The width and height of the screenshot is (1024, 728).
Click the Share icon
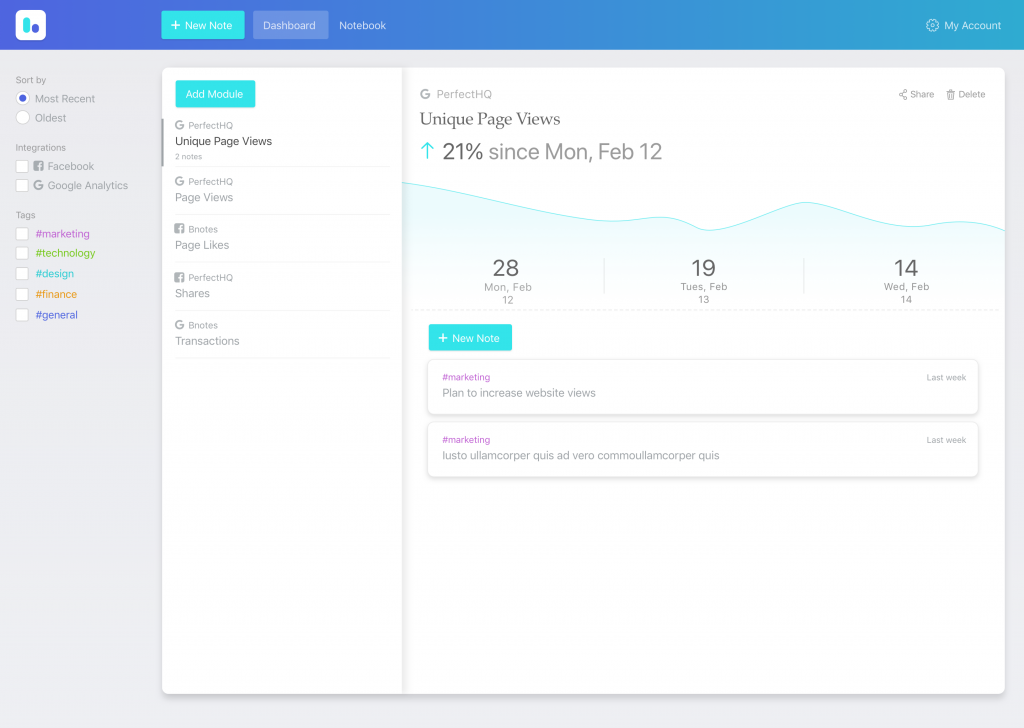(903, 95)
